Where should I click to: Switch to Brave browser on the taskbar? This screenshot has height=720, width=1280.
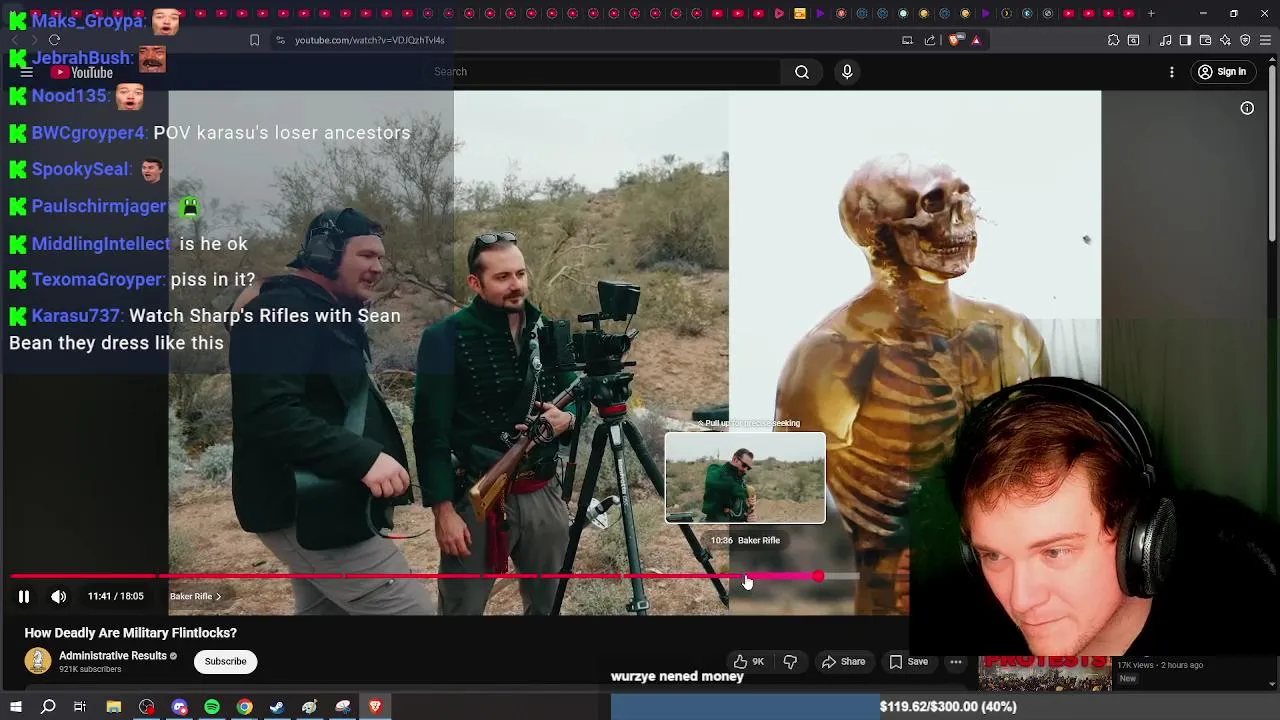375,707
